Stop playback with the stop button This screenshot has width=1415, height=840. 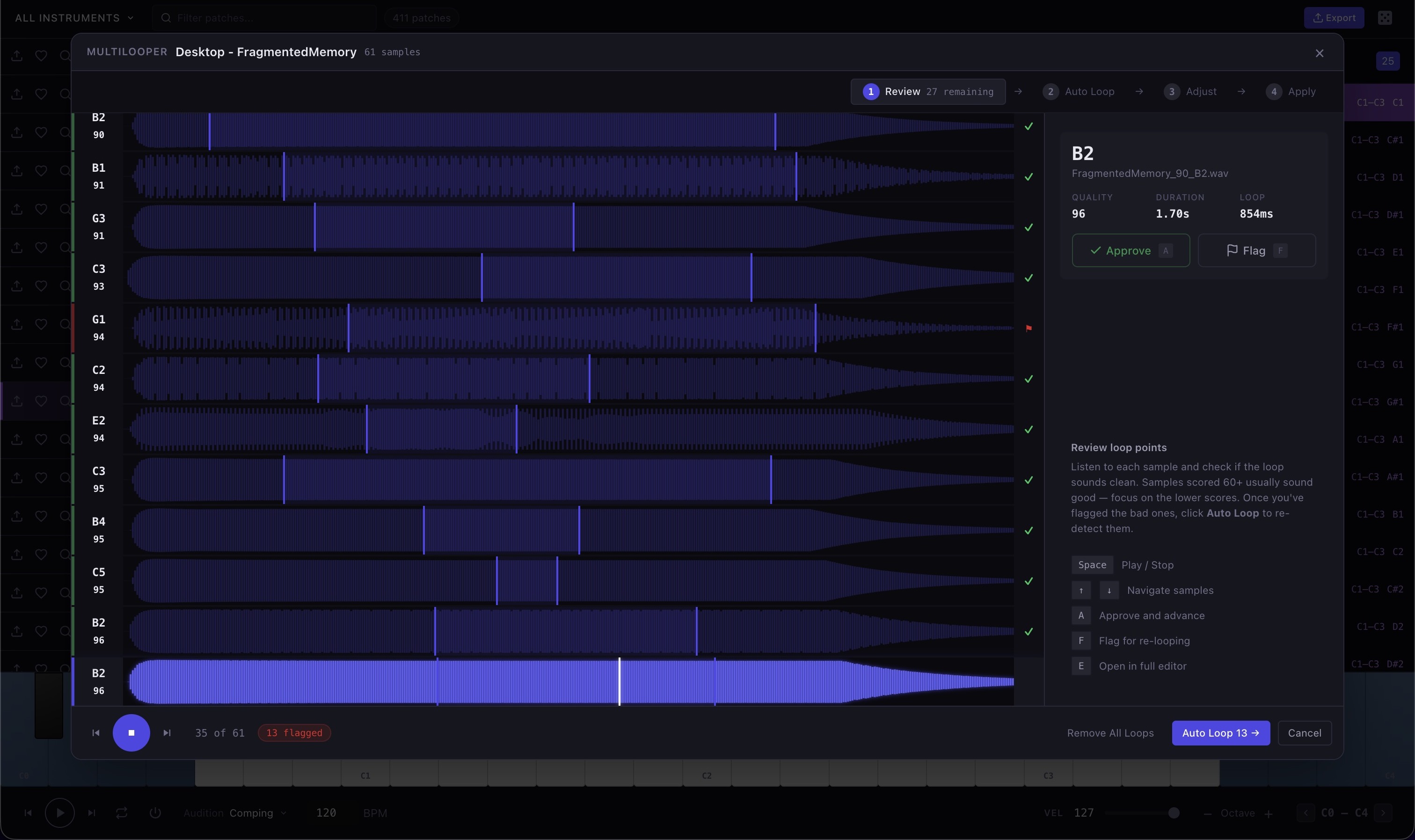pyautogui.click(x=132, y=732)
